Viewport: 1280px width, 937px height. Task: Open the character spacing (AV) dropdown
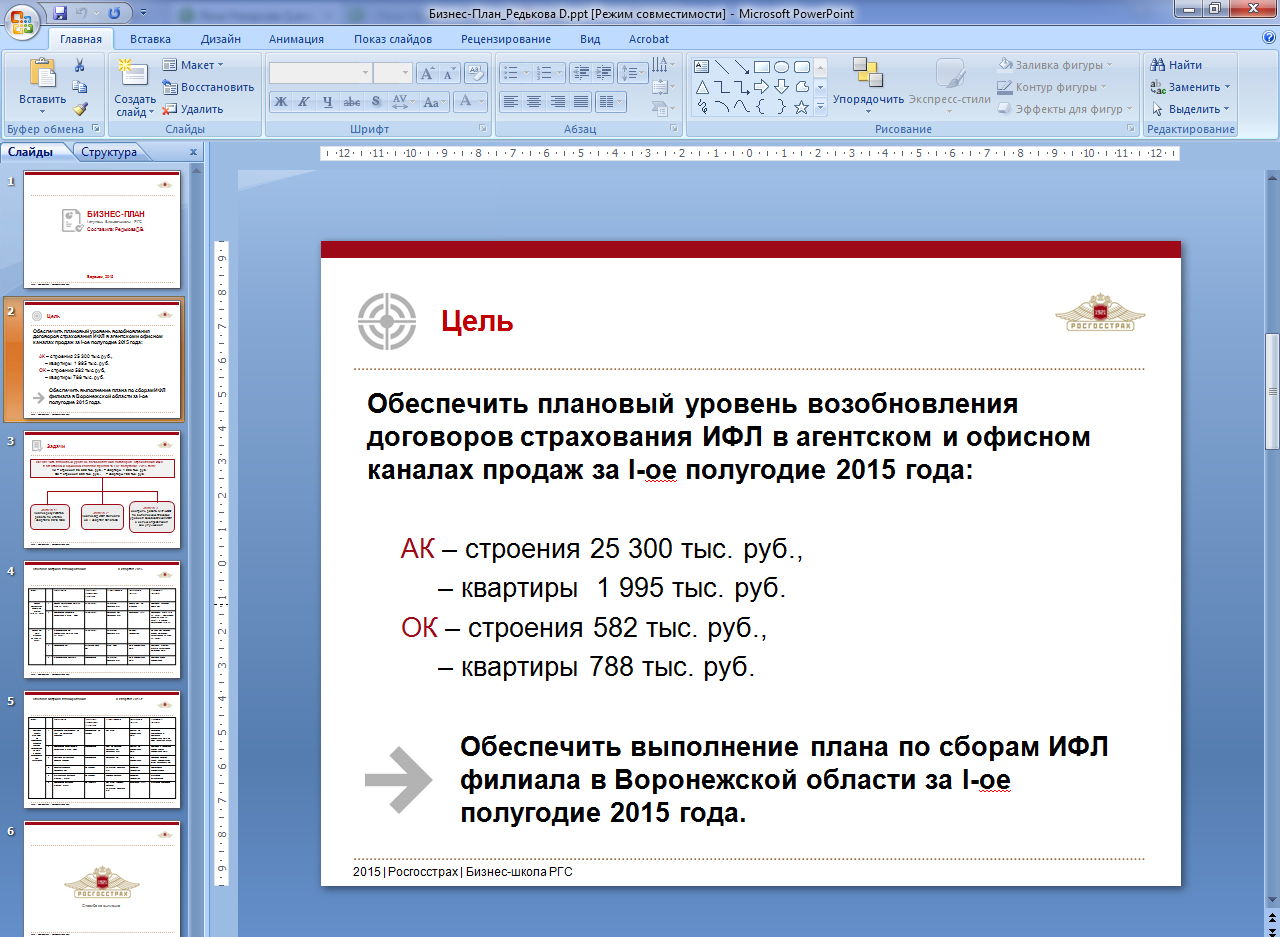click(x=403, y=101)
